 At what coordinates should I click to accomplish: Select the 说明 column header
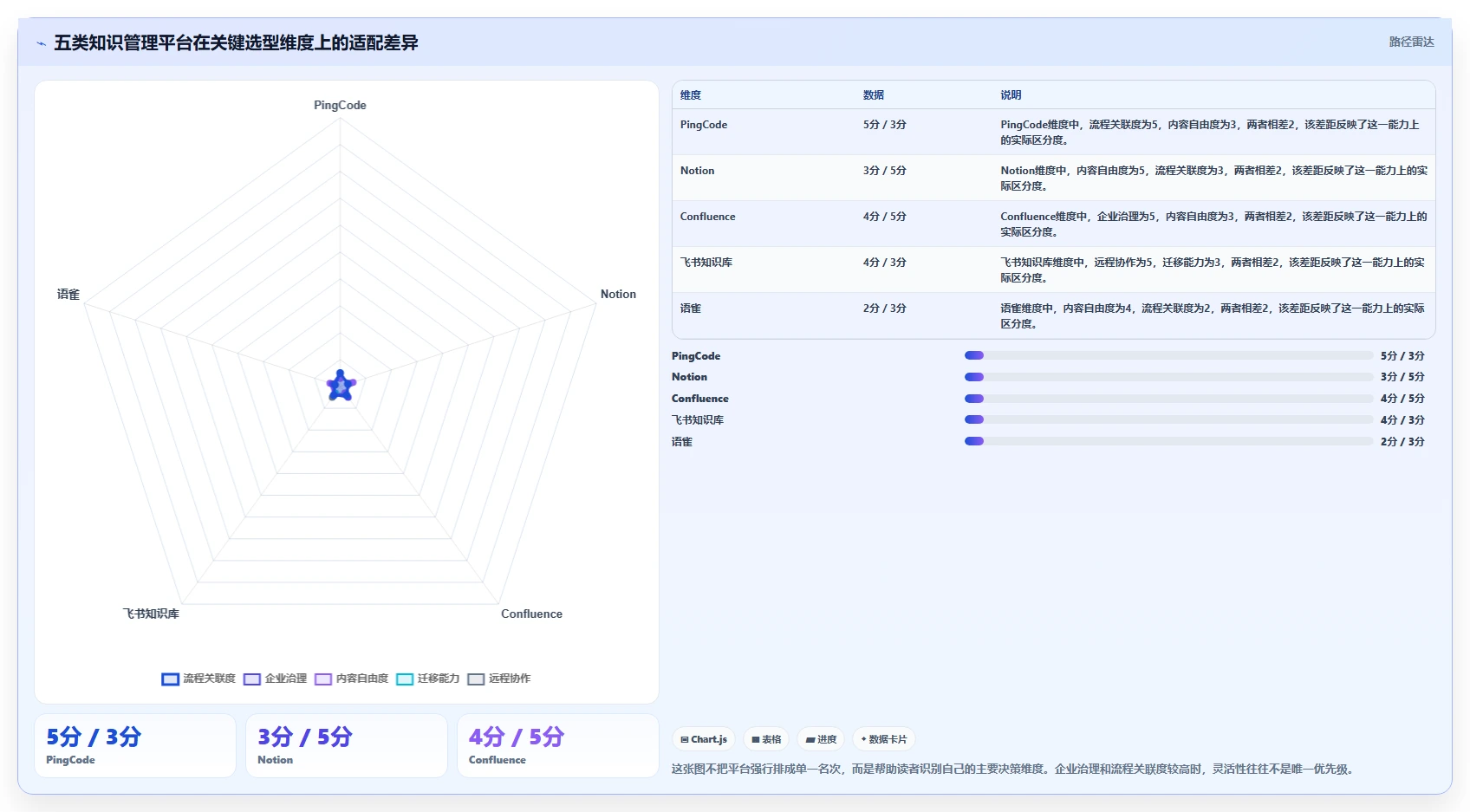coord(1011,95)
